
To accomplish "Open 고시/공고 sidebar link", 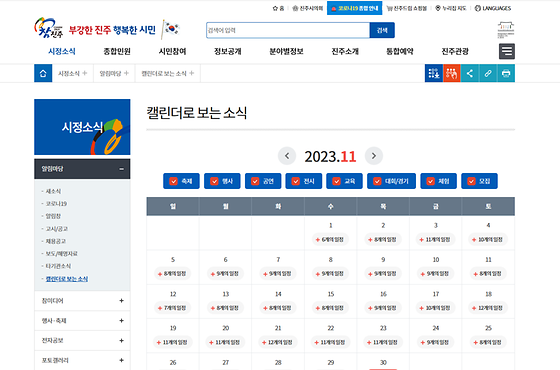I will coord(56,229).
